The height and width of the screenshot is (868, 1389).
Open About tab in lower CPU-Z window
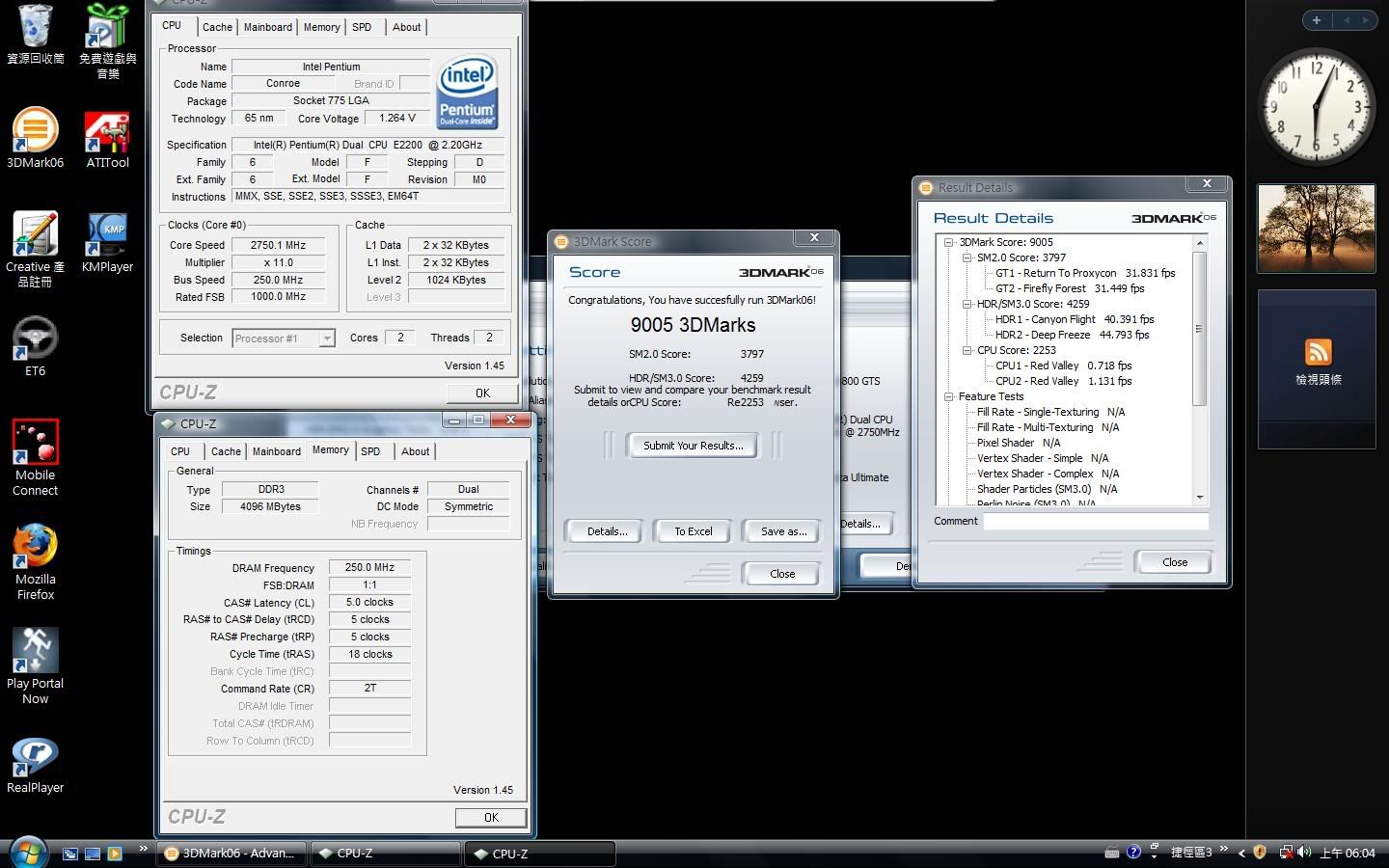click(x=416, y=451)
